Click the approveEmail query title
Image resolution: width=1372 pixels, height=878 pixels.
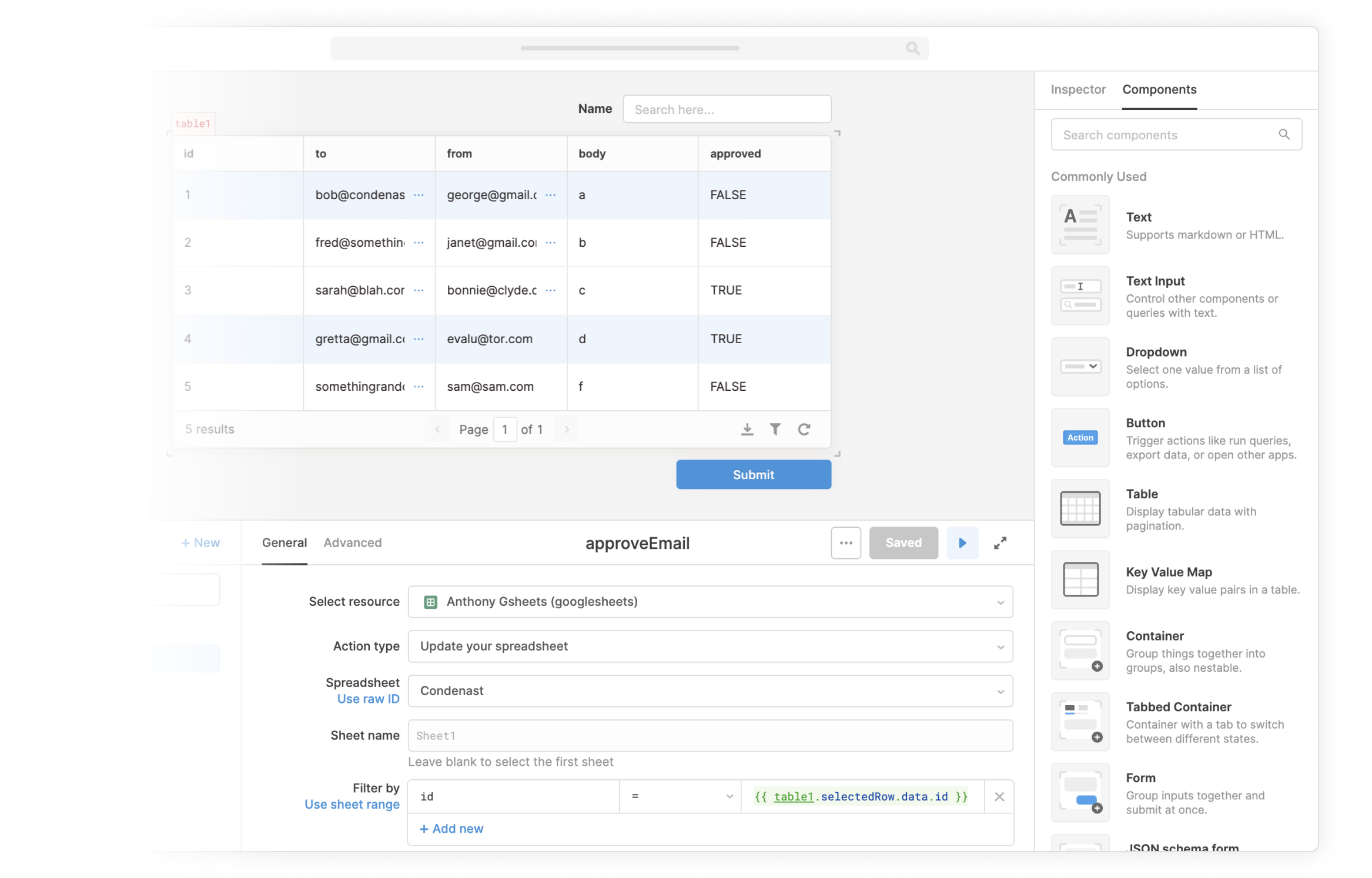click(x=637, y=544)
